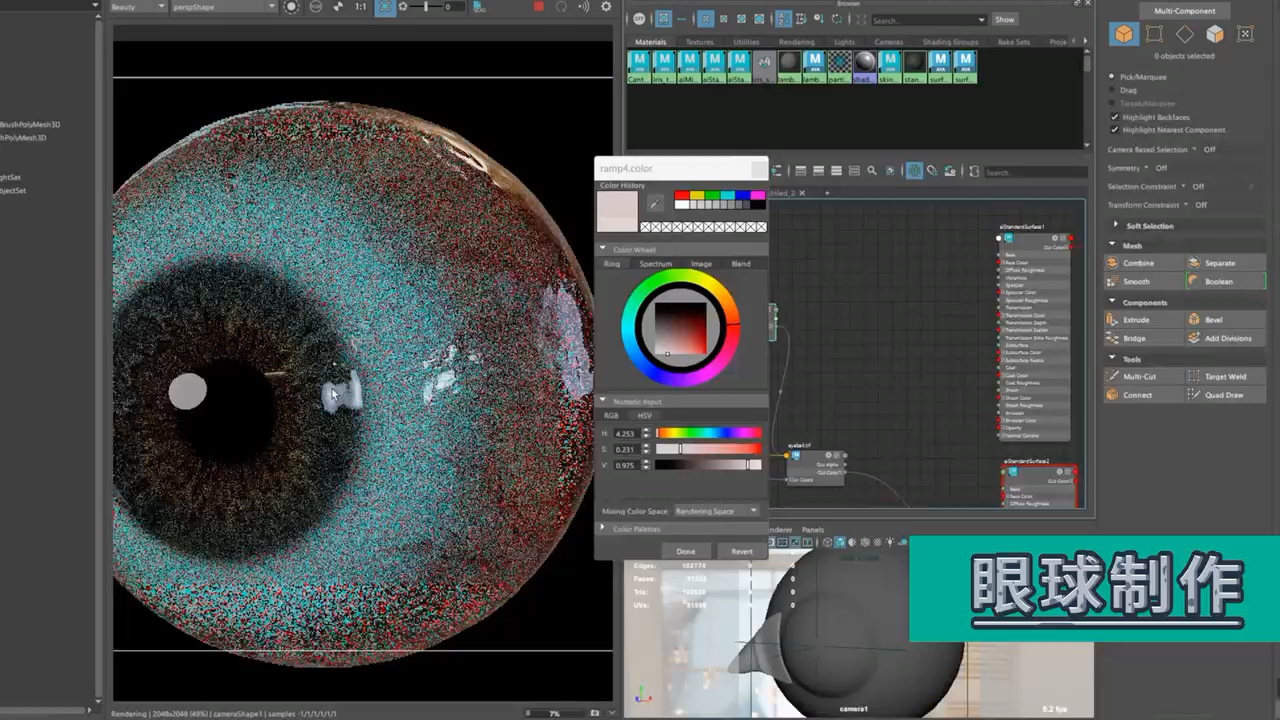Screen dimensions: 1280x720
Task: Click the Revert button
Action: click(x=742, y=551)
